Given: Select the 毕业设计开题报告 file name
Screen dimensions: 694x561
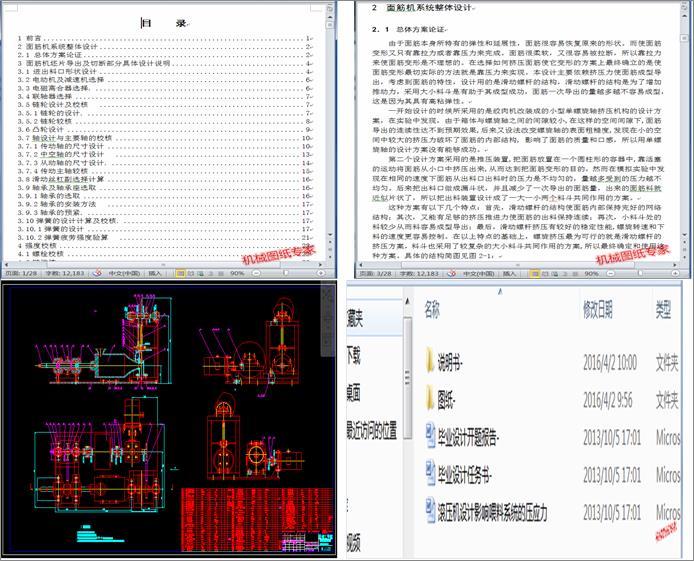Looking at the screenshot, I should click(x=468, y=438).
